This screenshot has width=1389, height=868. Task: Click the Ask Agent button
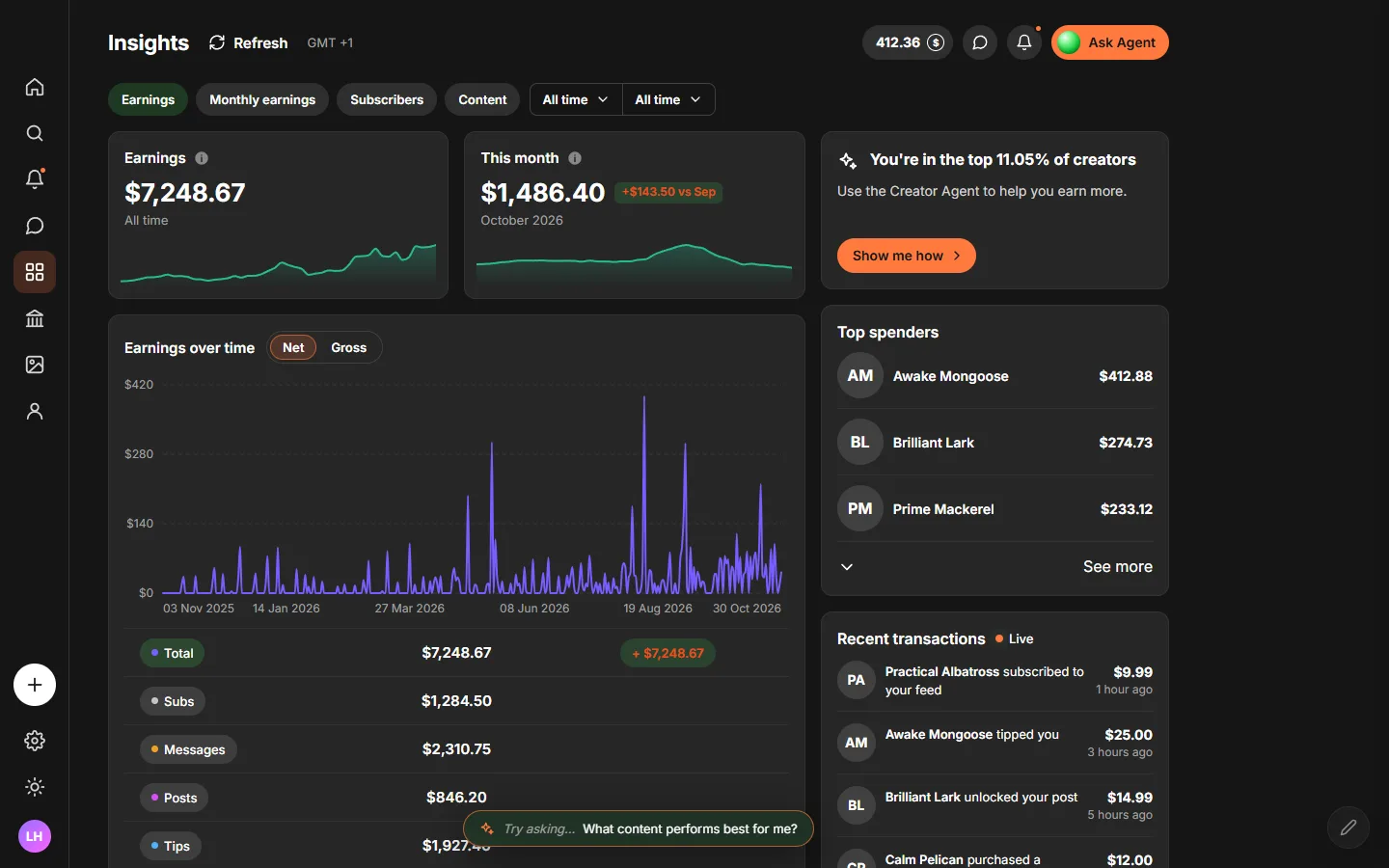point(1110,42)
